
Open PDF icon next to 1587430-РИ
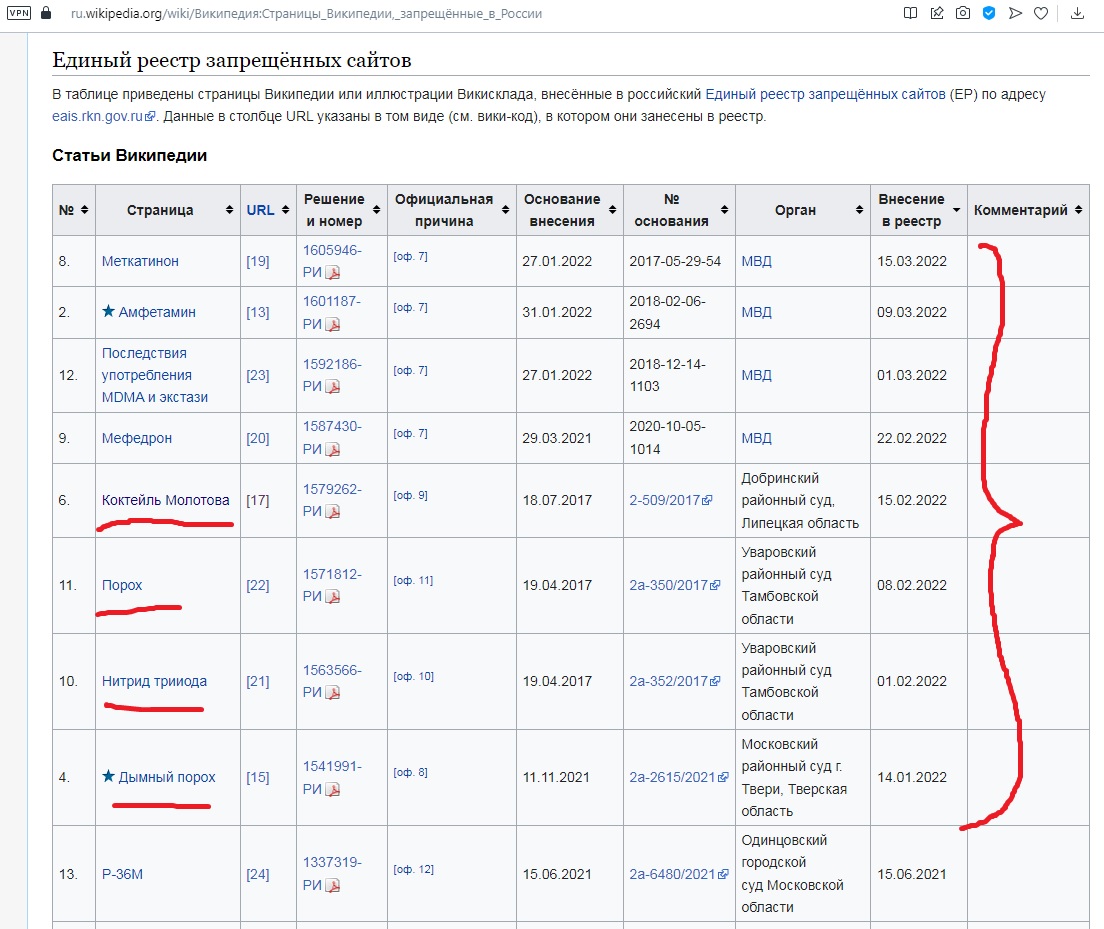pyautogui.click(x=332, y=449)
